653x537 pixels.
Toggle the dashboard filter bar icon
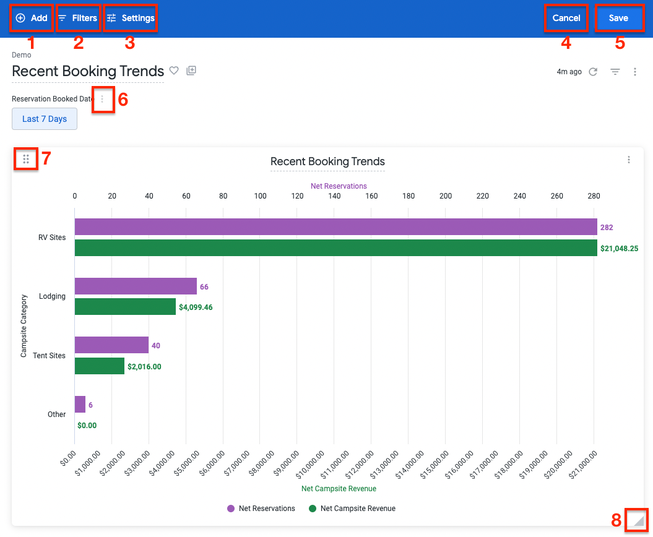tap(615, 72)
